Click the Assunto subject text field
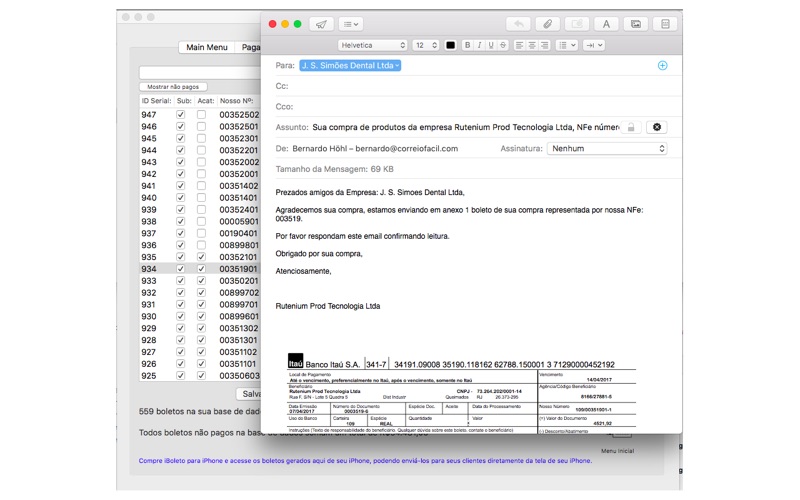Image resolution: width=800 pixels, height=500 pixels. coord(465,127)
